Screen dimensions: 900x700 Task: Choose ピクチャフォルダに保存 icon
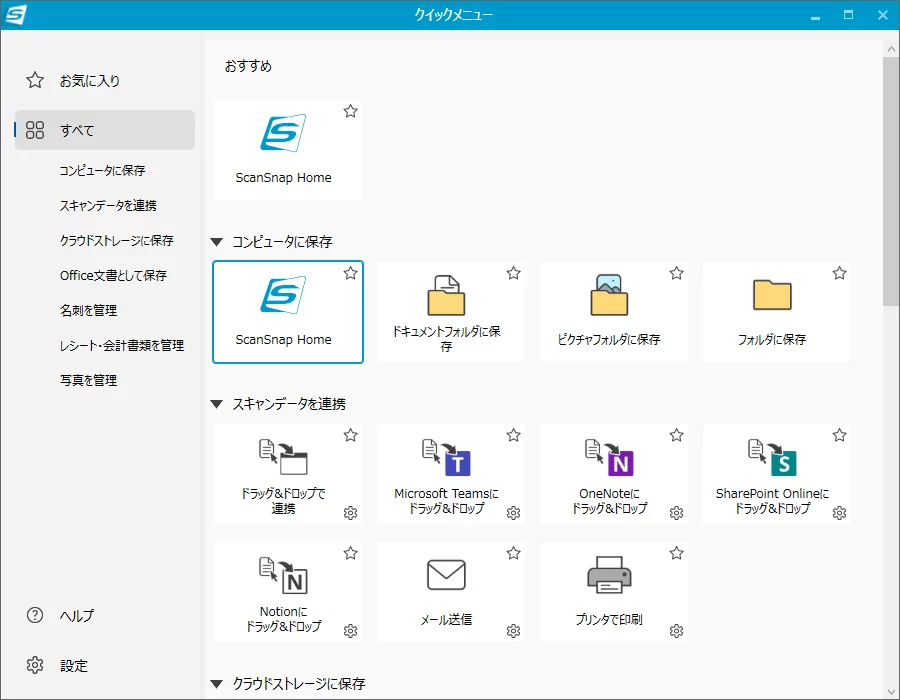tap(609, 296)
